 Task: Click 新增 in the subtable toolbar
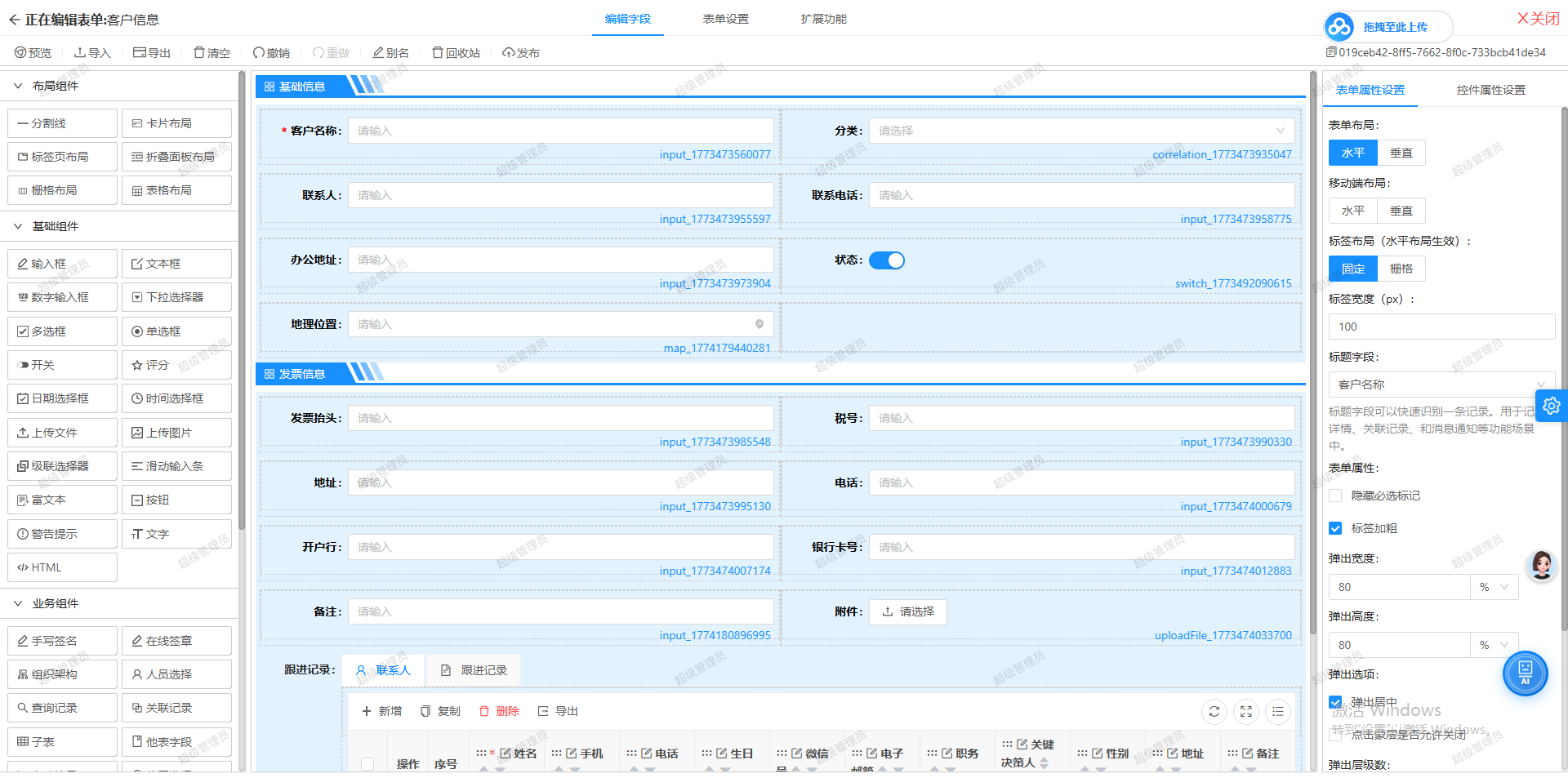click(x=382, y=711)
